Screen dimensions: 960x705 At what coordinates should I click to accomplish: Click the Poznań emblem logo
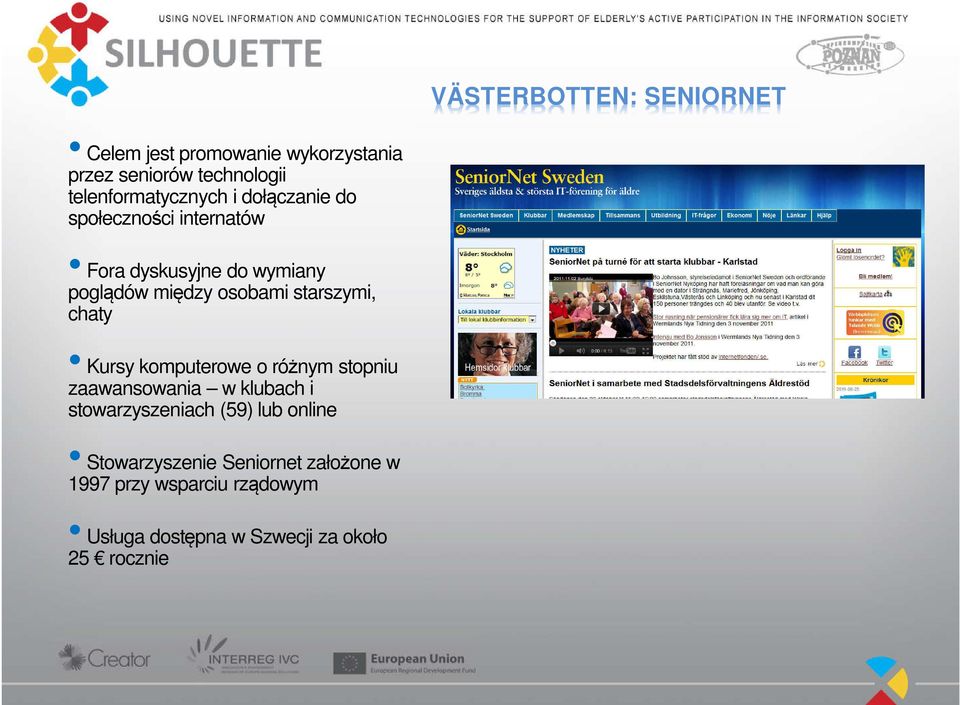pyautogui.click(x=850, y=55)
